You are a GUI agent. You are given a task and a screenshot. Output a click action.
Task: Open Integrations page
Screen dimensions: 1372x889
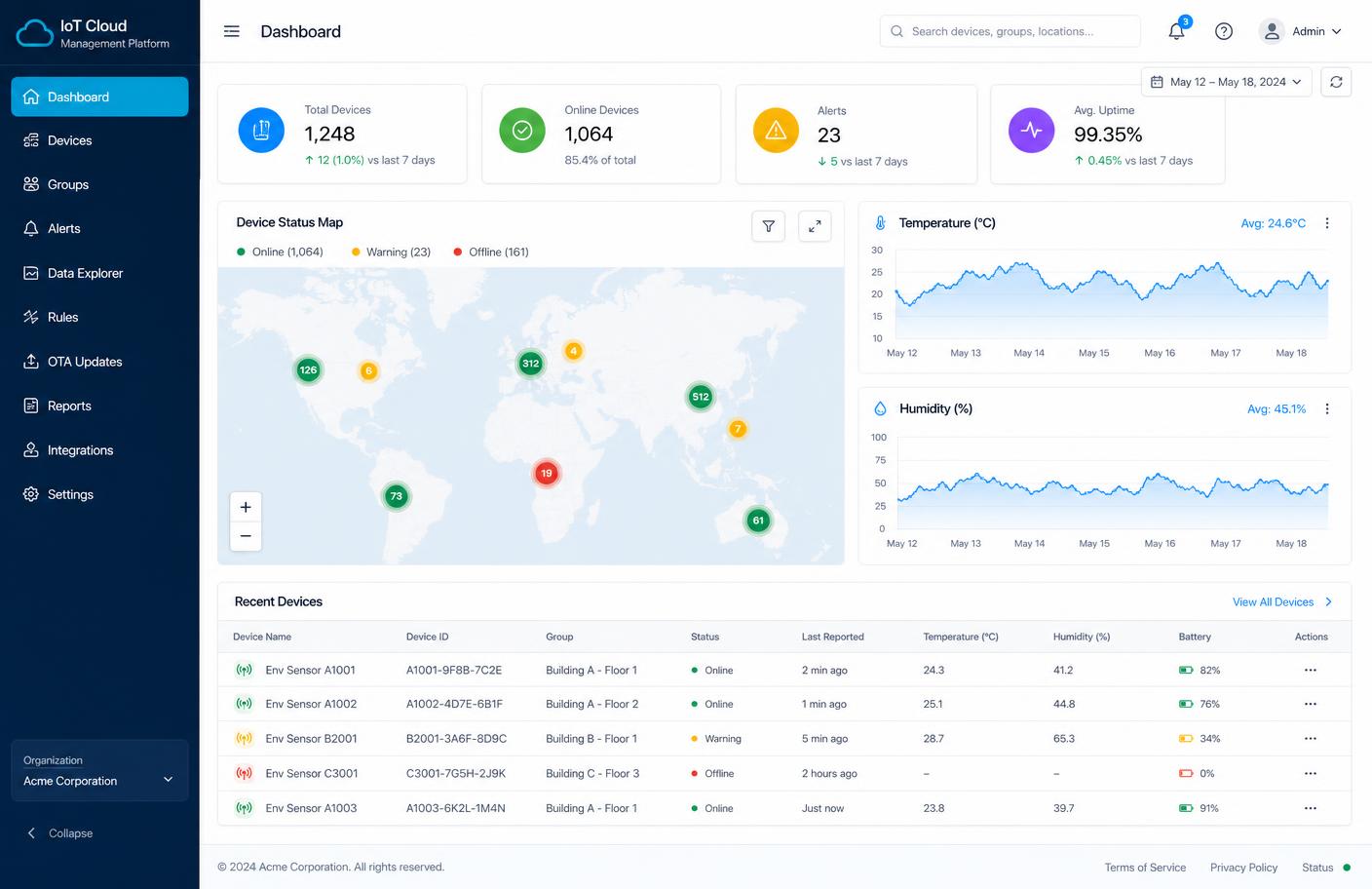[99, 450]
